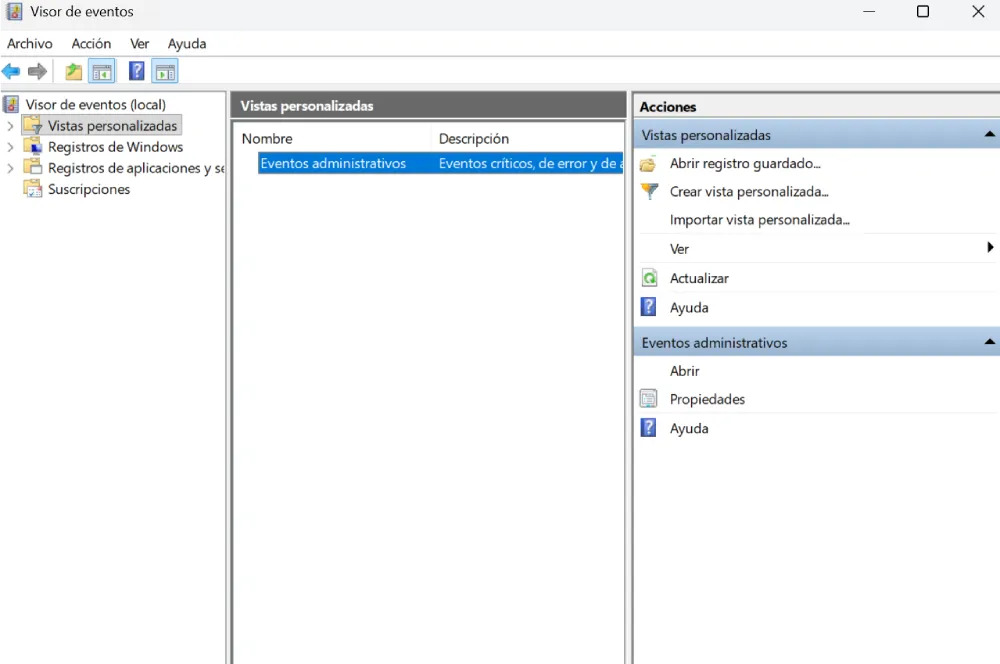The image size is (1000, 664).
Task: Click the up-one-level folder icon
Action: [x=73, y=71]
